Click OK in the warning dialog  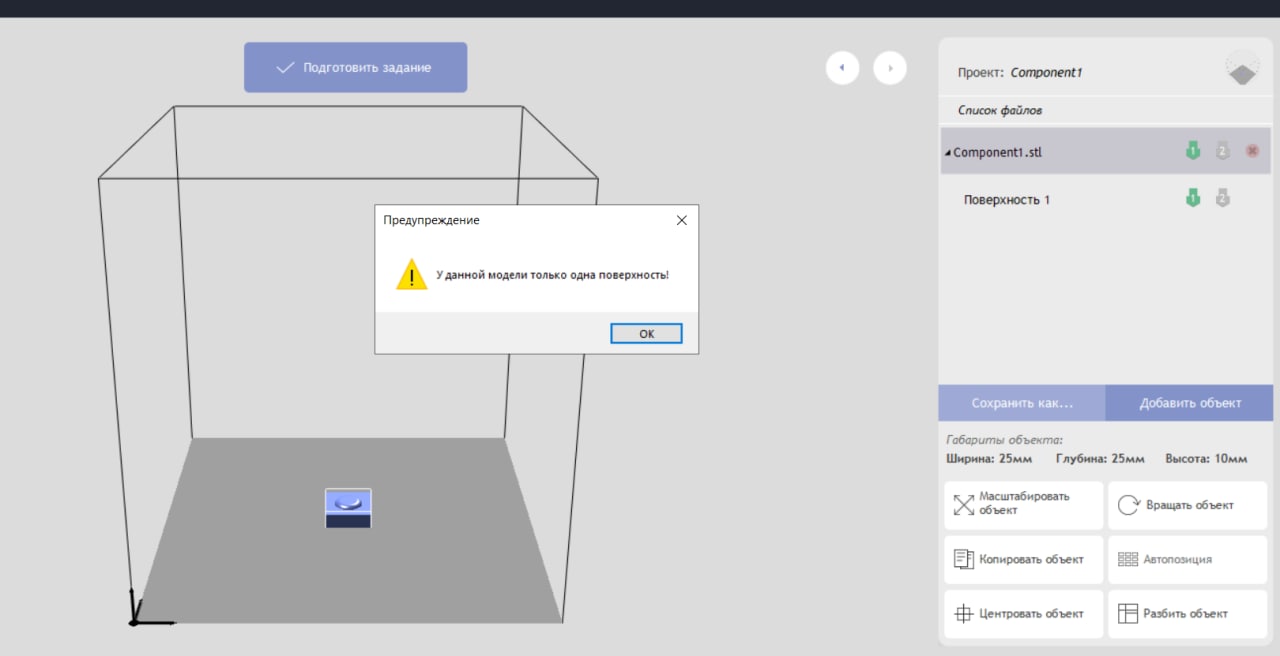[646, 333]
